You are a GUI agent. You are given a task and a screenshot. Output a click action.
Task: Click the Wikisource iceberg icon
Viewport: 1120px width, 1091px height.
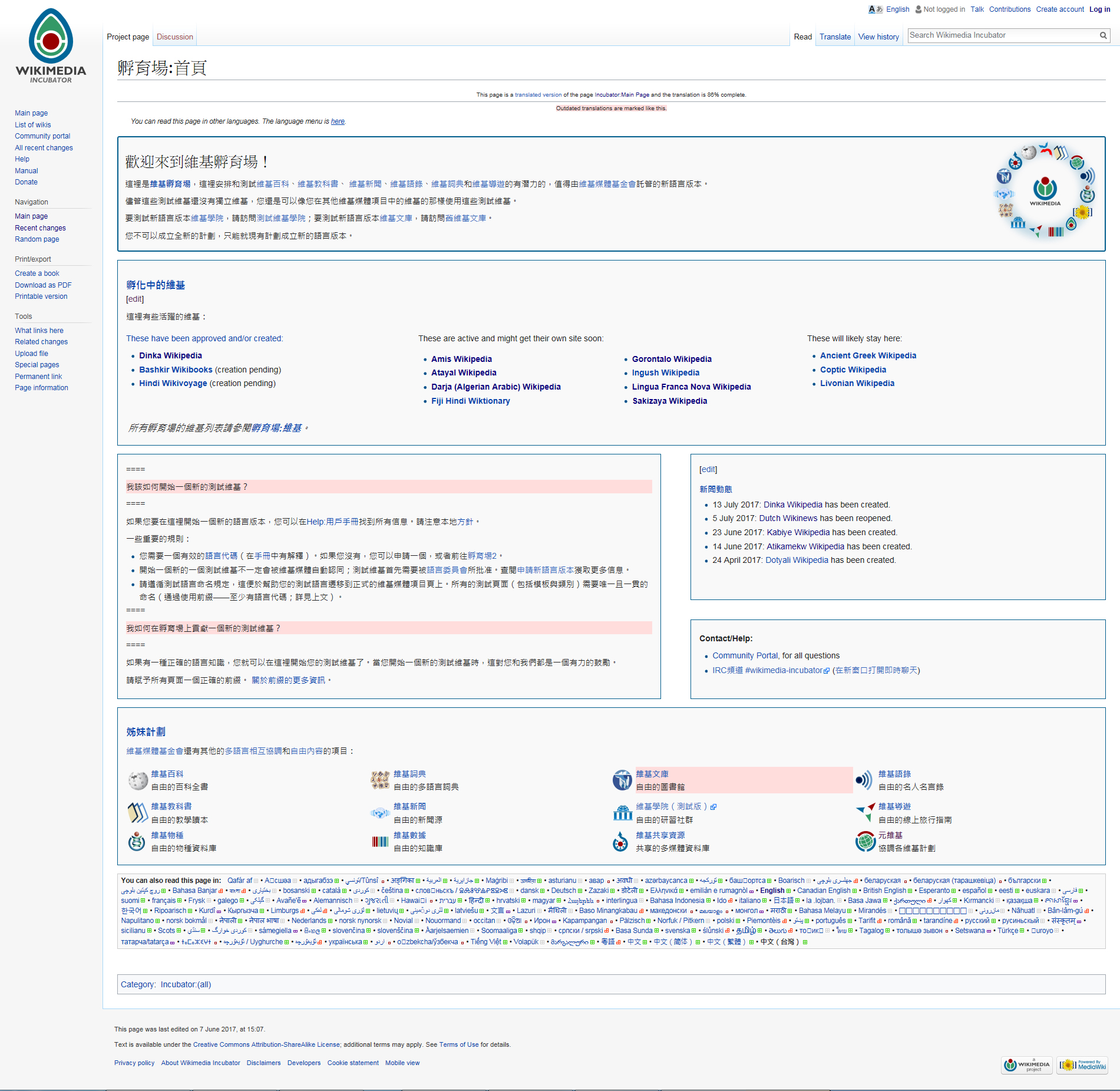click(622, 780)
